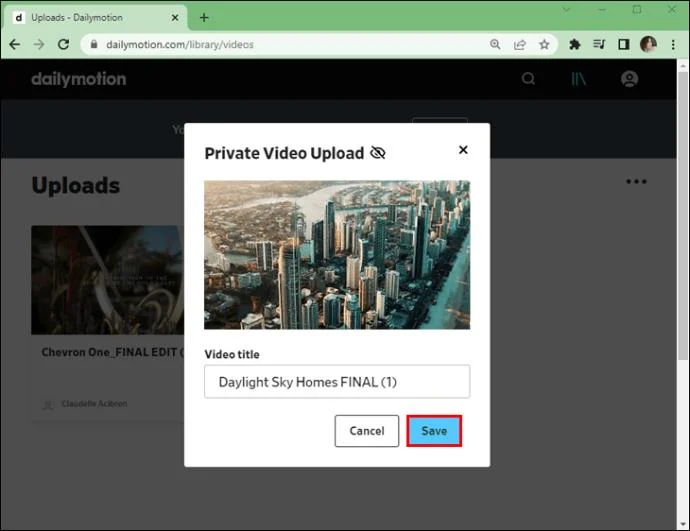This screenshot has height=531, width=690.
Task: Close the Uploads - Dailymotion tab
Action: pos(175,18)
